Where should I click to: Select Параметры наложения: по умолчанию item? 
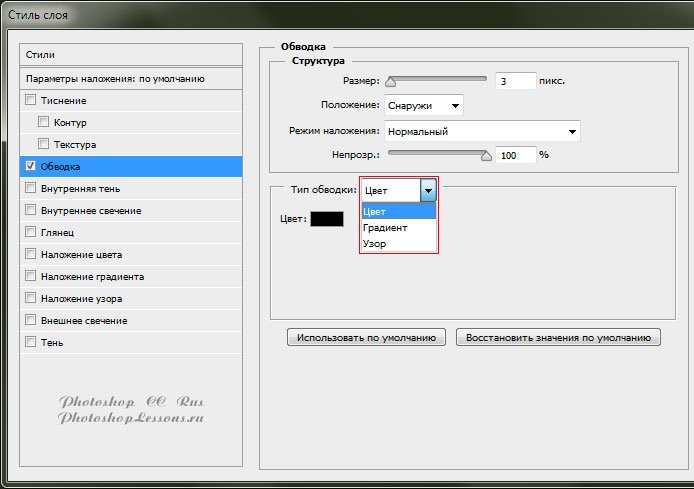coord(131,78)
